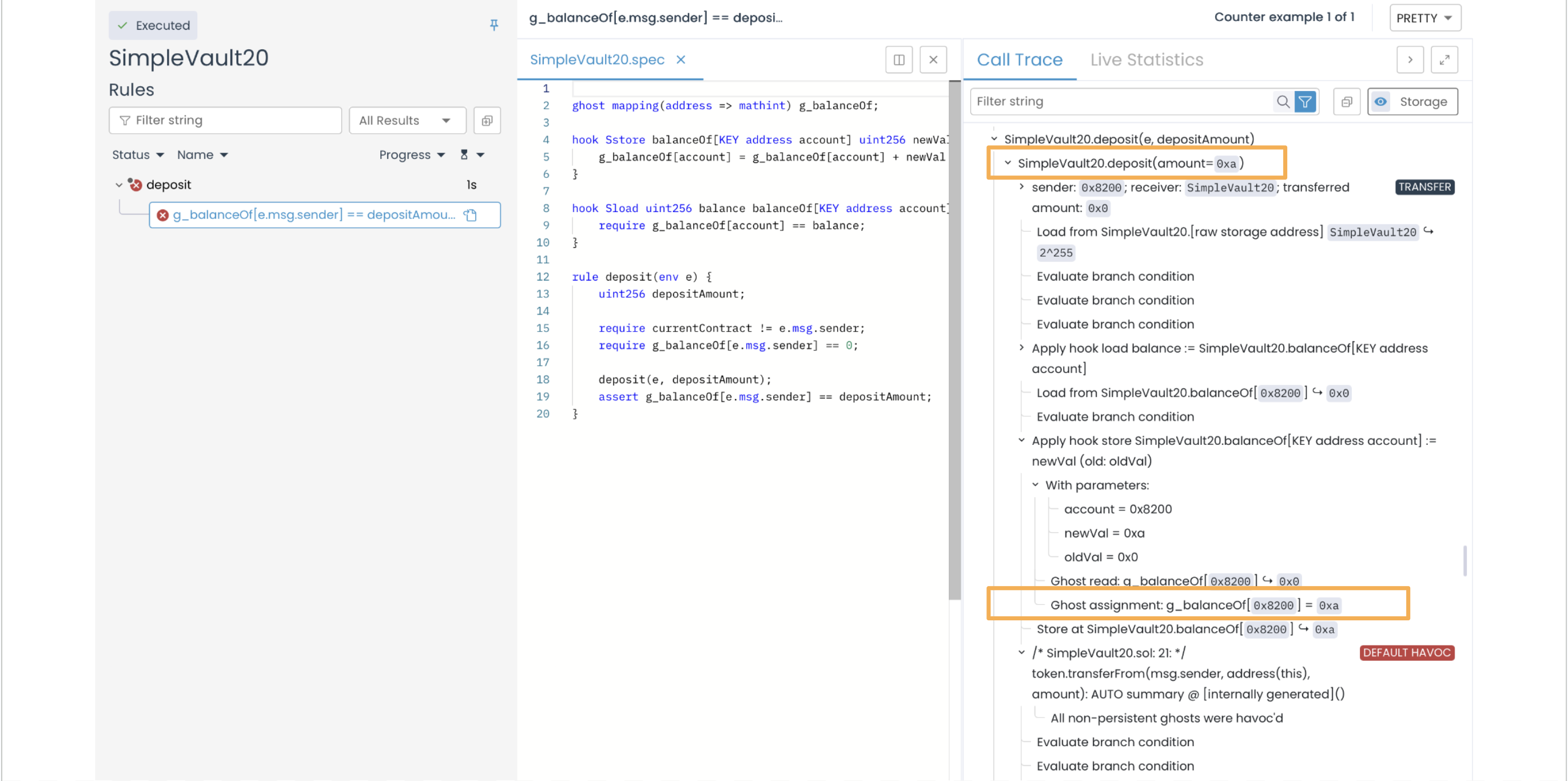Click the split editor view icon
Viewport: 1568px width, 781px height.
[x=898, y=59]
